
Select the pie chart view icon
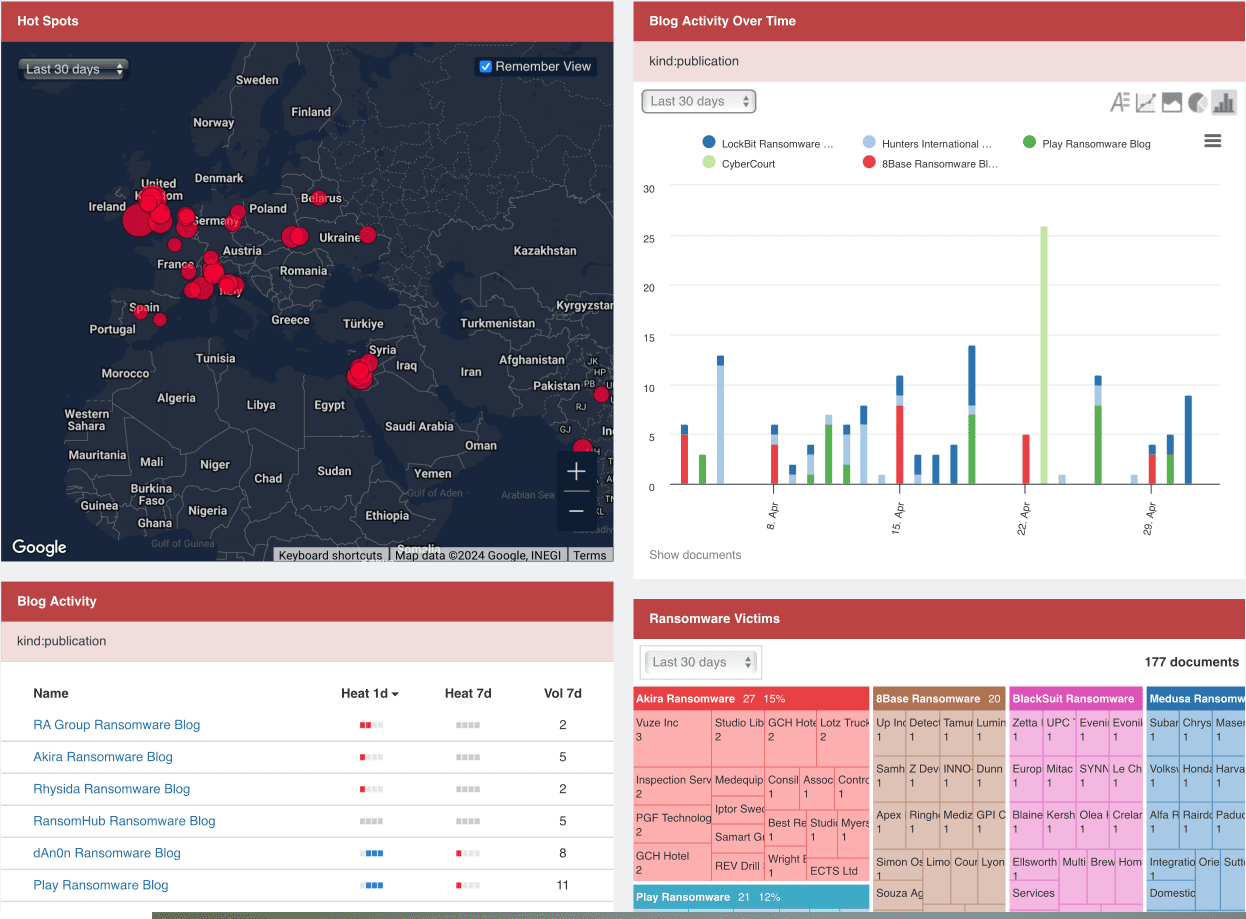[x=1198, y=102]
